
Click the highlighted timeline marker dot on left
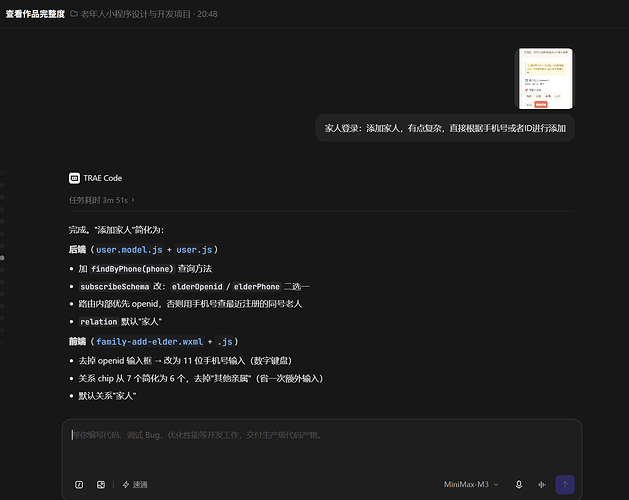[2, 258]
